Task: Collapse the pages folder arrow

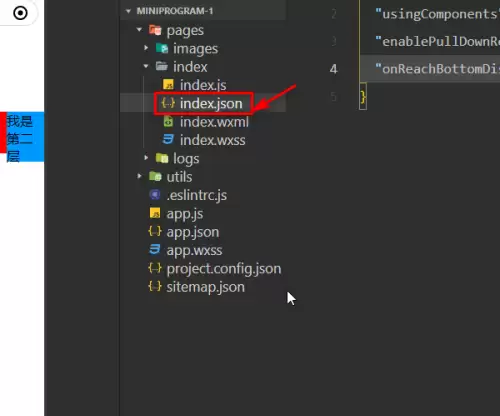Action: coord(139,30)
